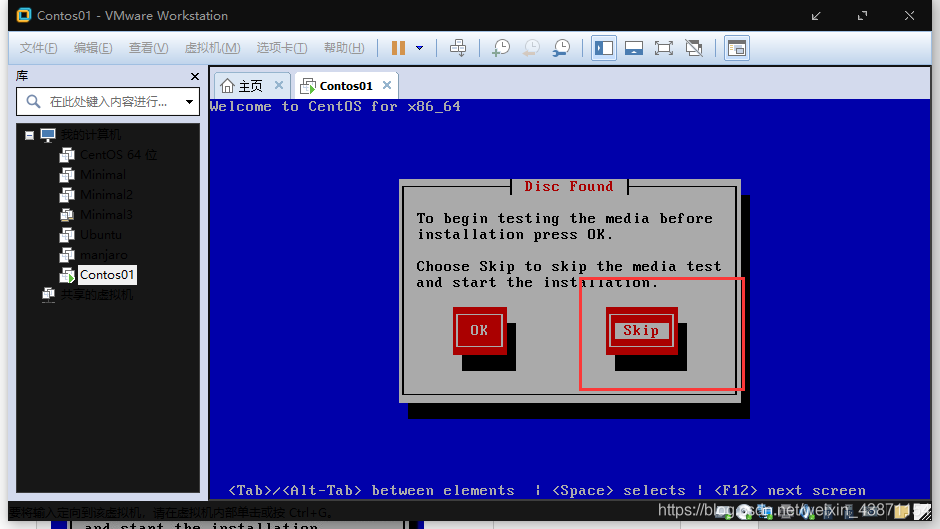Close the 库 library panel
Viewport: 940px width, 529px height.
tap(194, 76)
